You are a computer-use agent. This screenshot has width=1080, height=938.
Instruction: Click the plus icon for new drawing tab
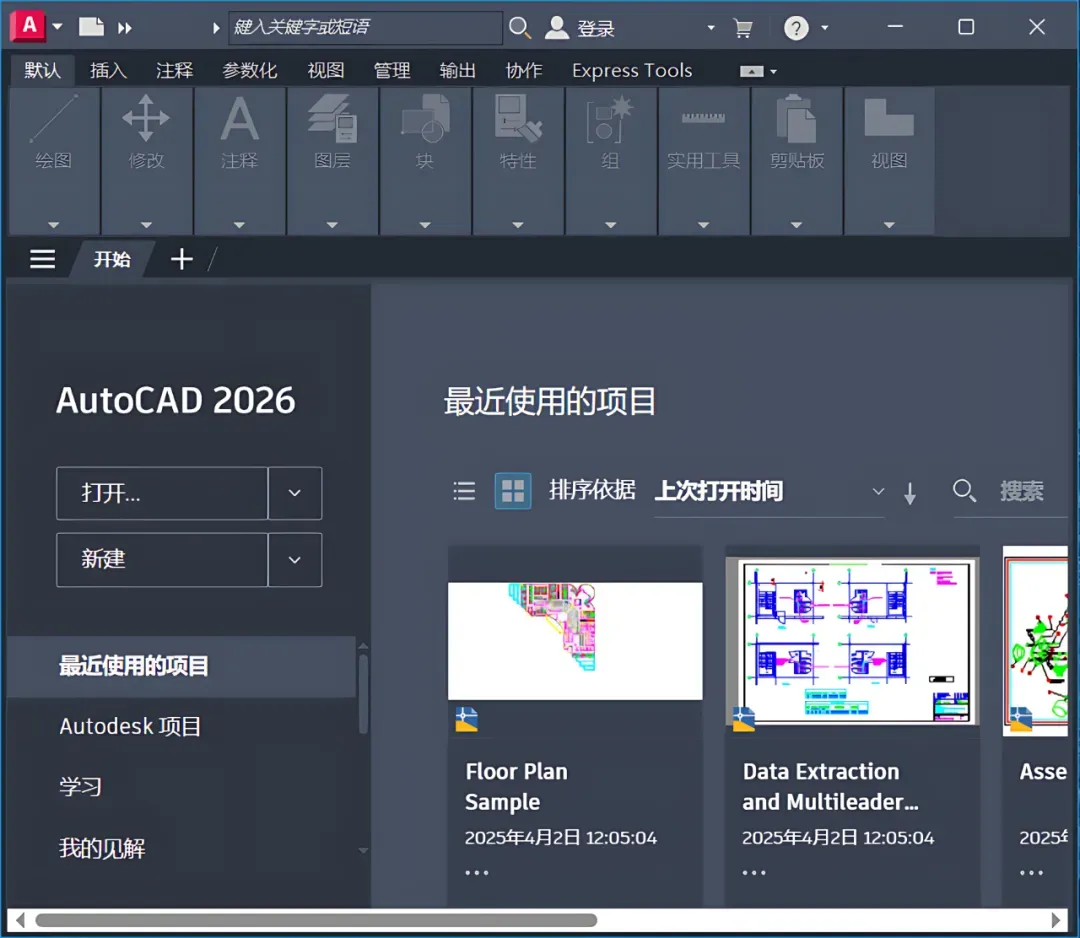tap(182, 260)
